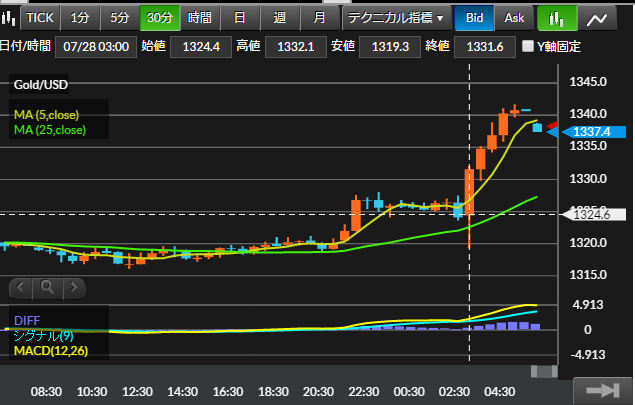This screenshot has width=635, height=405.
Task: Select the 週 weekly timeframe
Action: [x=279, y=18]
